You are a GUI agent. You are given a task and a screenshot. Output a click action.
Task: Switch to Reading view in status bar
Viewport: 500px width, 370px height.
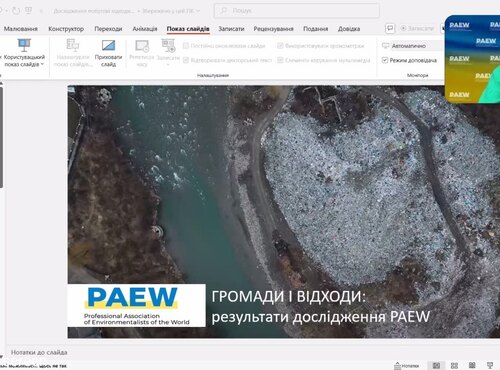(x=472, y=365)
